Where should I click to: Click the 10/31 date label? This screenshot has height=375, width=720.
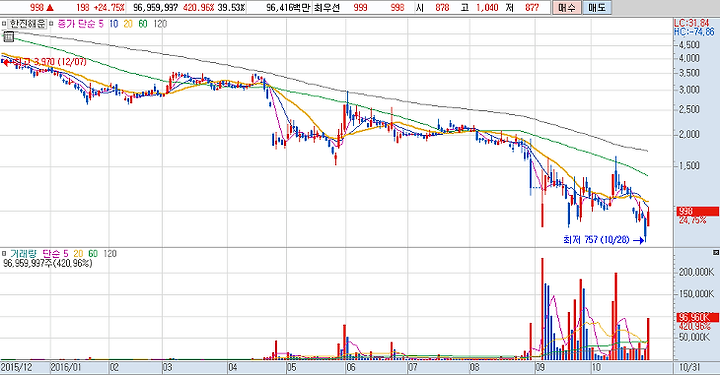(691, 368)
